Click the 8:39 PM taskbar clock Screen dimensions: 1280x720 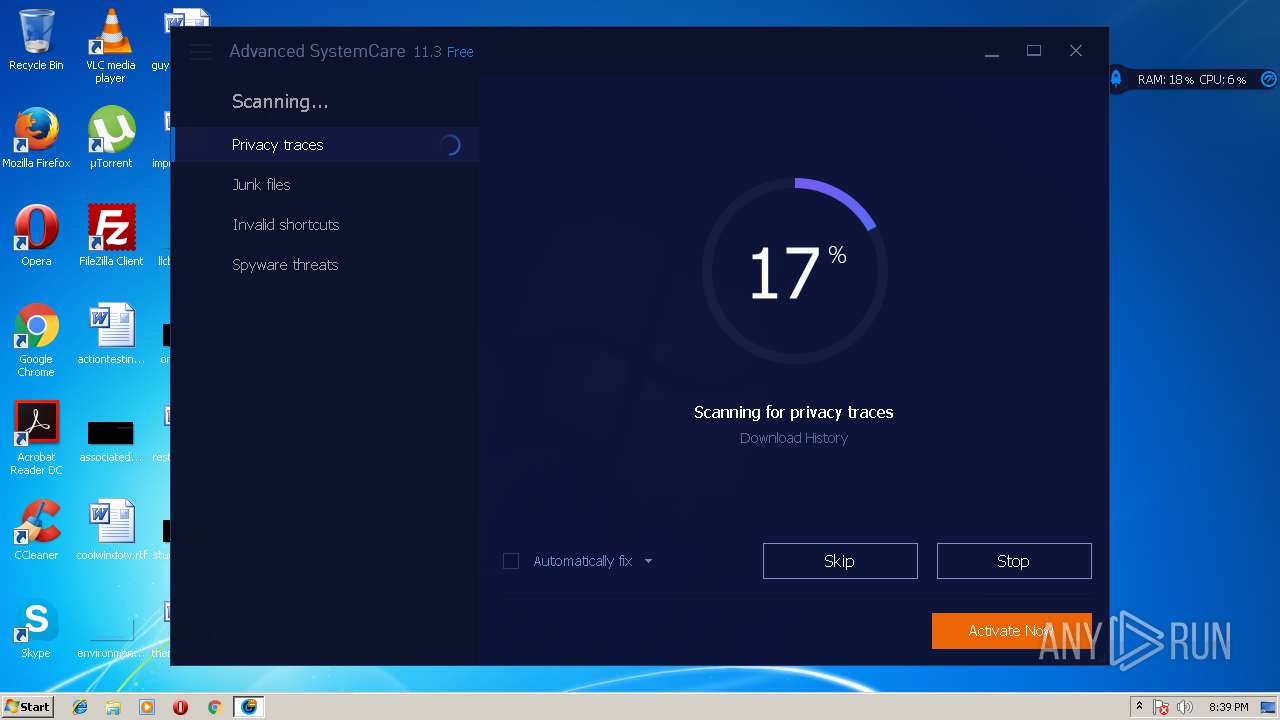point(1228,707)
